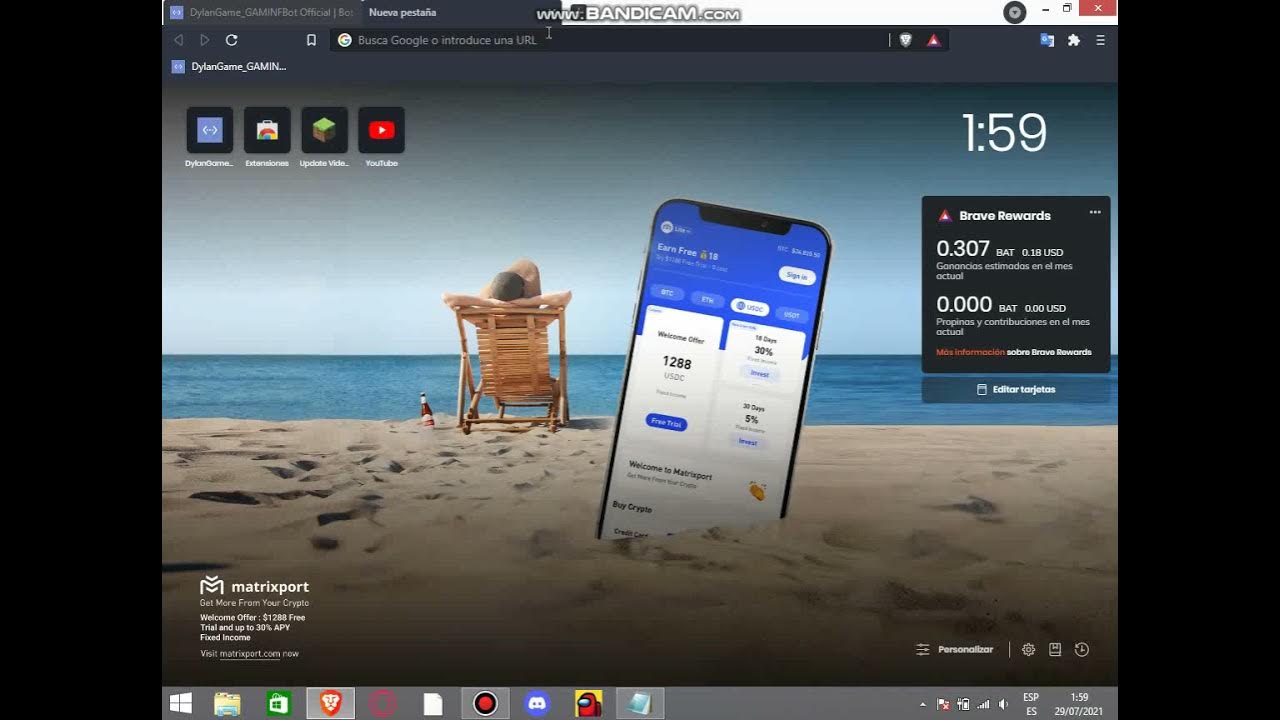Open the Microsoft Store taskbar icon
The image size is (1280, 720).
279,704
